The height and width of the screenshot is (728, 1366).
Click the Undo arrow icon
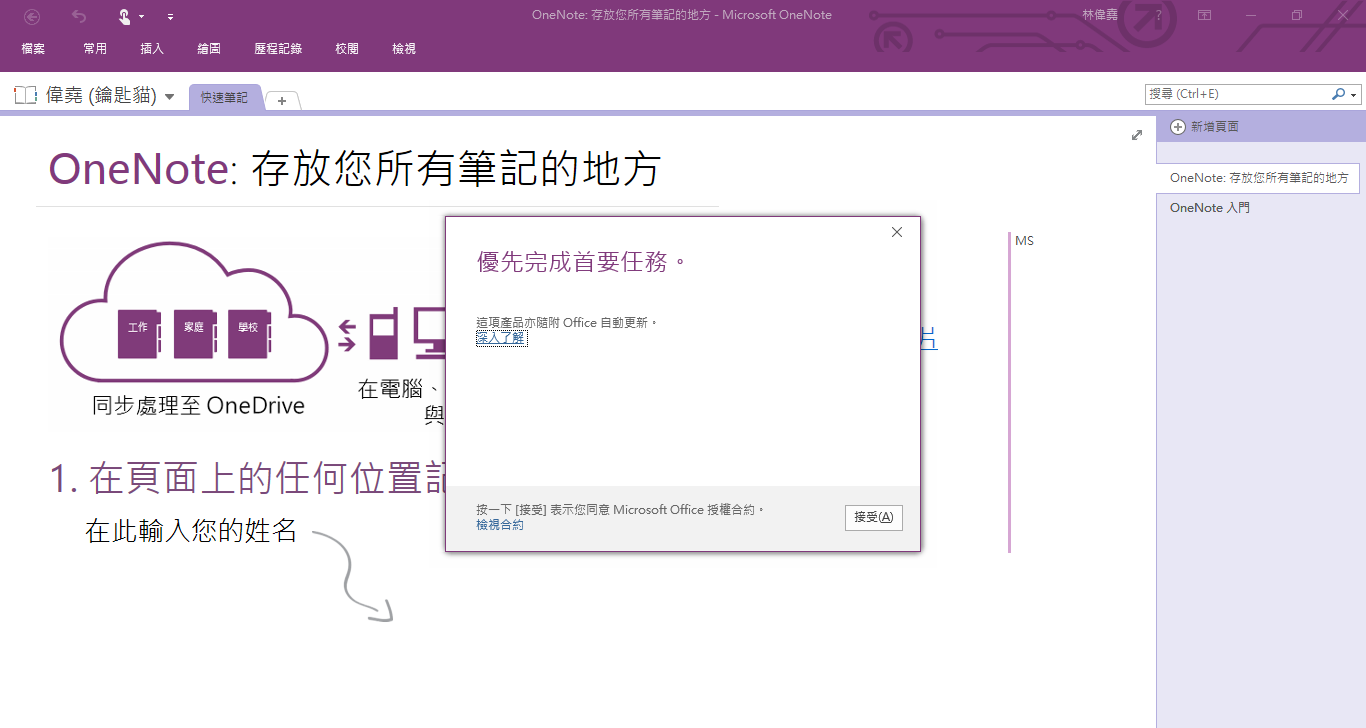(x=80, y=16)
